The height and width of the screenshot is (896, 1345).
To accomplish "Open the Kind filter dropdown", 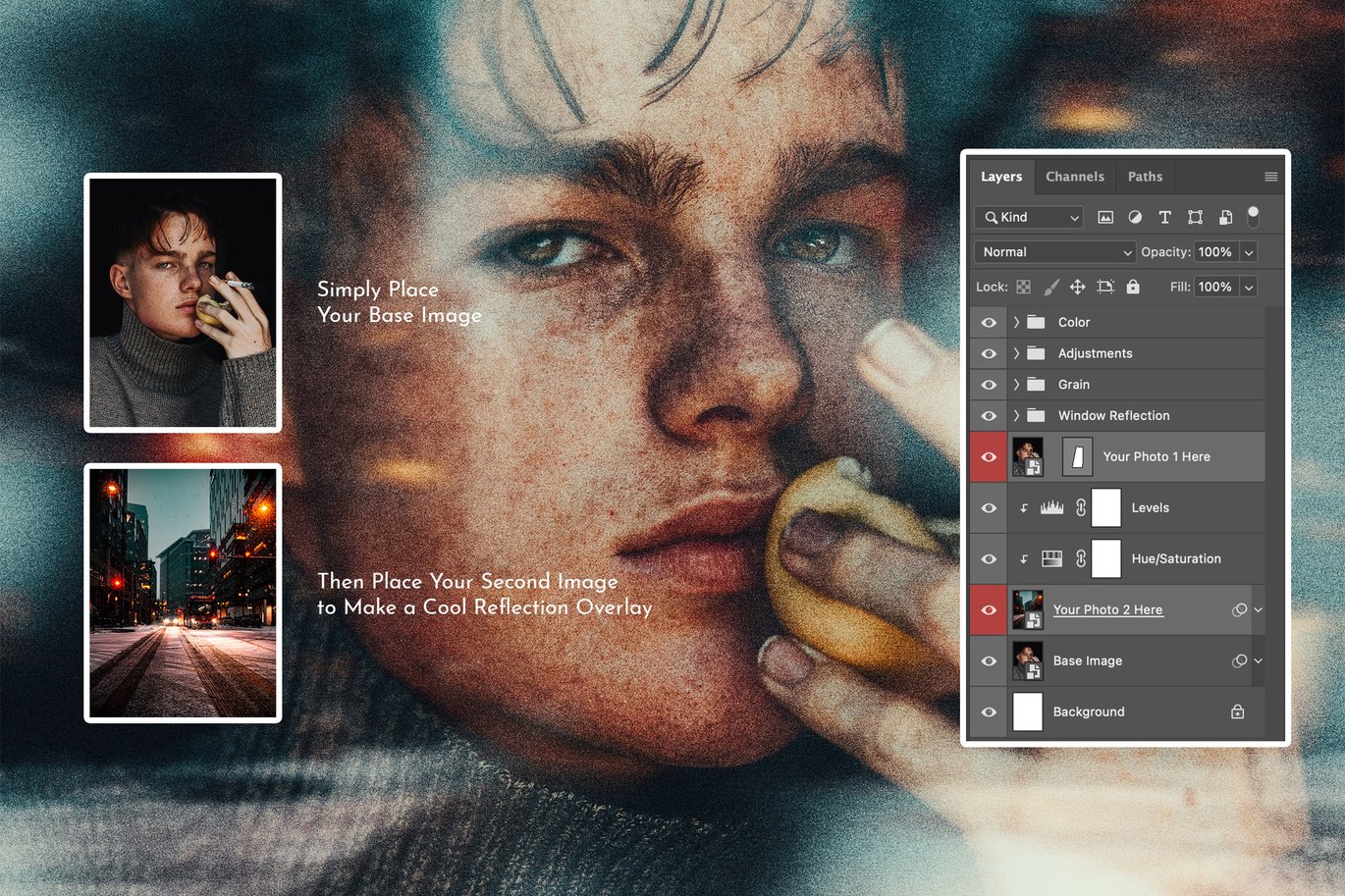I will tap(1030, 217).
